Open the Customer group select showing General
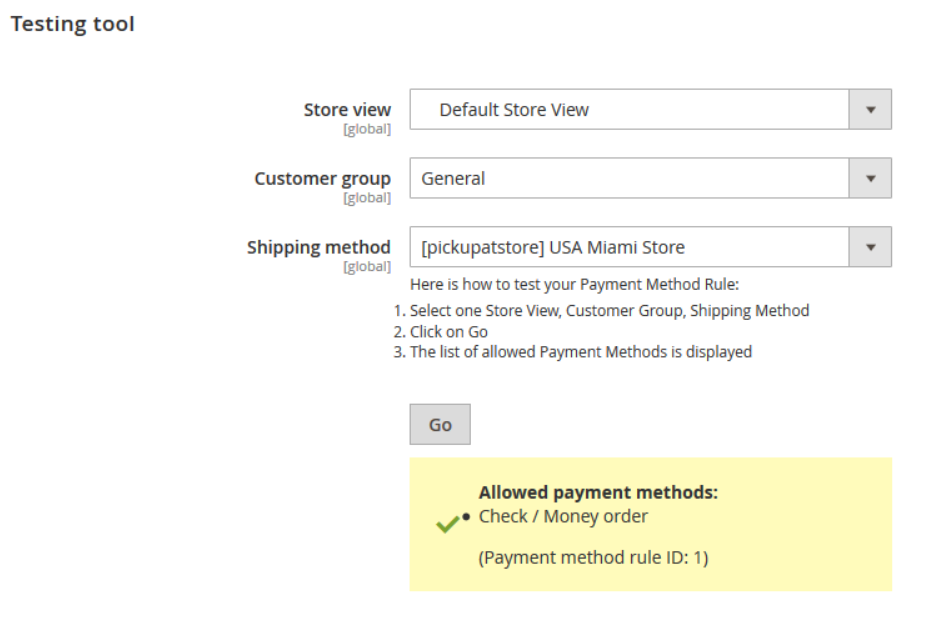 pyautogui.click(x=630, y=179)
